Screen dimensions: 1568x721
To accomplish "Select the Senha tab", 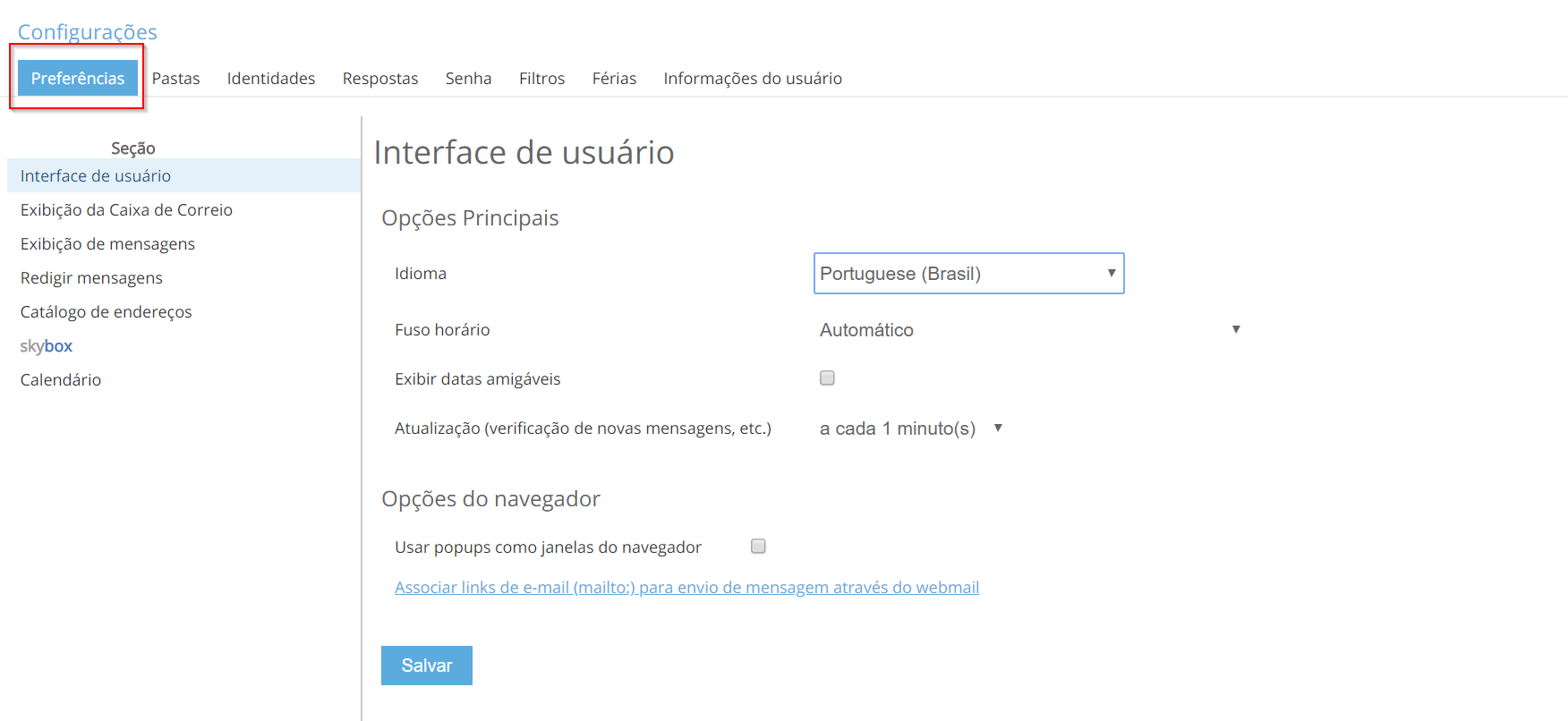I will pyautogui.click(x=468, y=79).
